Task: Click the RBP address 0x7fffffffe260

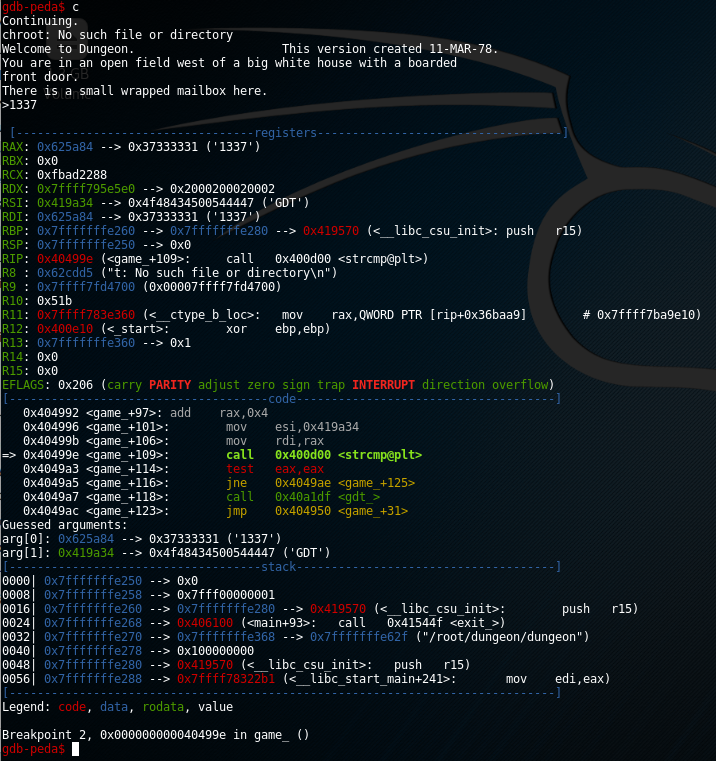Action: pos(86,231)
